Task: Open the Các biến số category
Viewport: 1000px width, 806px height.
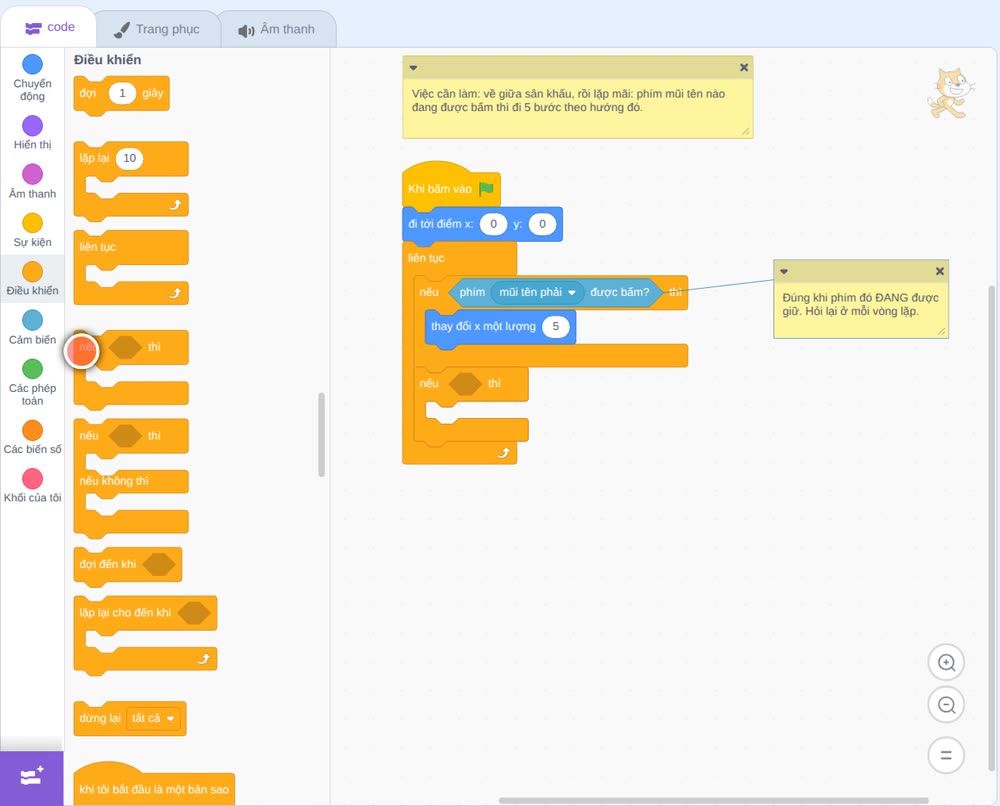Action: click(x=32, y=437)
